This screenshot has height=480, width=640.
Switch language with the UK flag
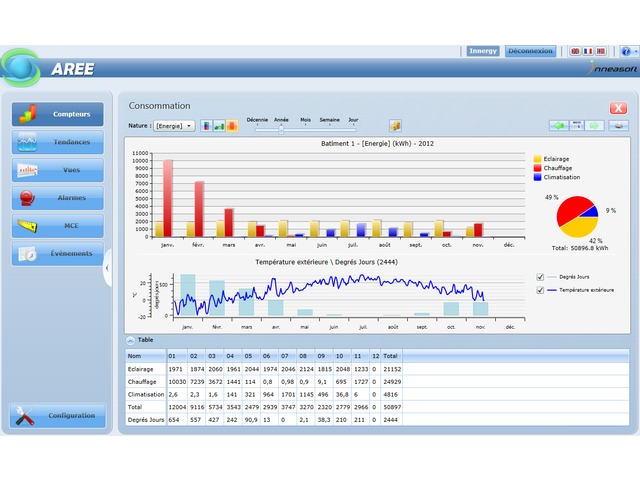coord(575,51)
